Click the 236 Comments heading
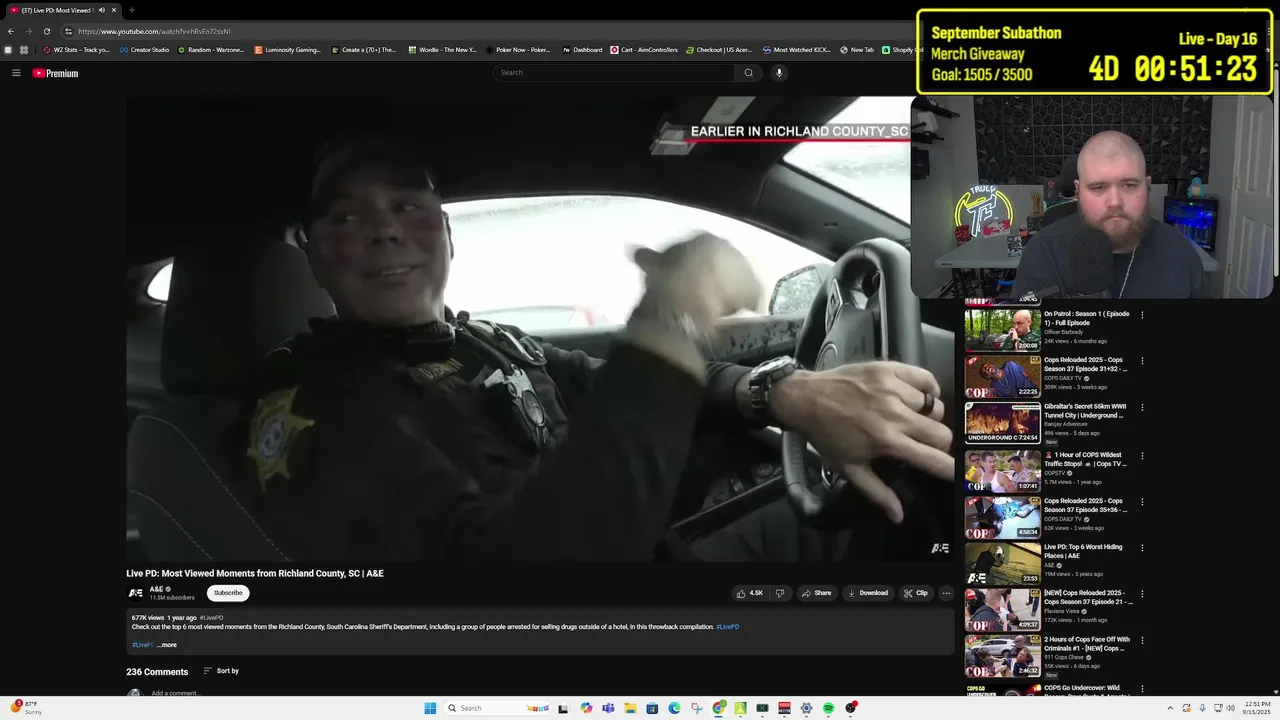Screen dimensions: 1280x720 tap(157, 672)
